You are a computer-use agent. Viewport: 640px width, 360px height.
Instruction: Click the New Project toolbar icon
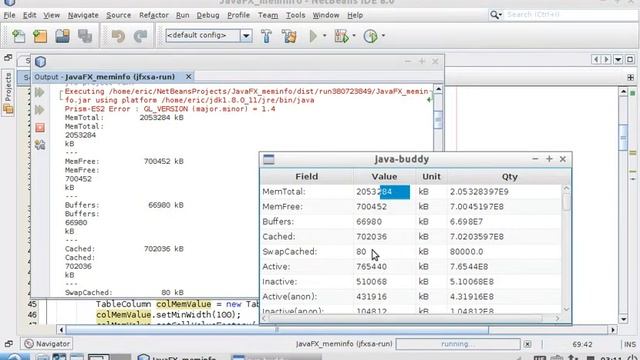[x=40, y=36]
